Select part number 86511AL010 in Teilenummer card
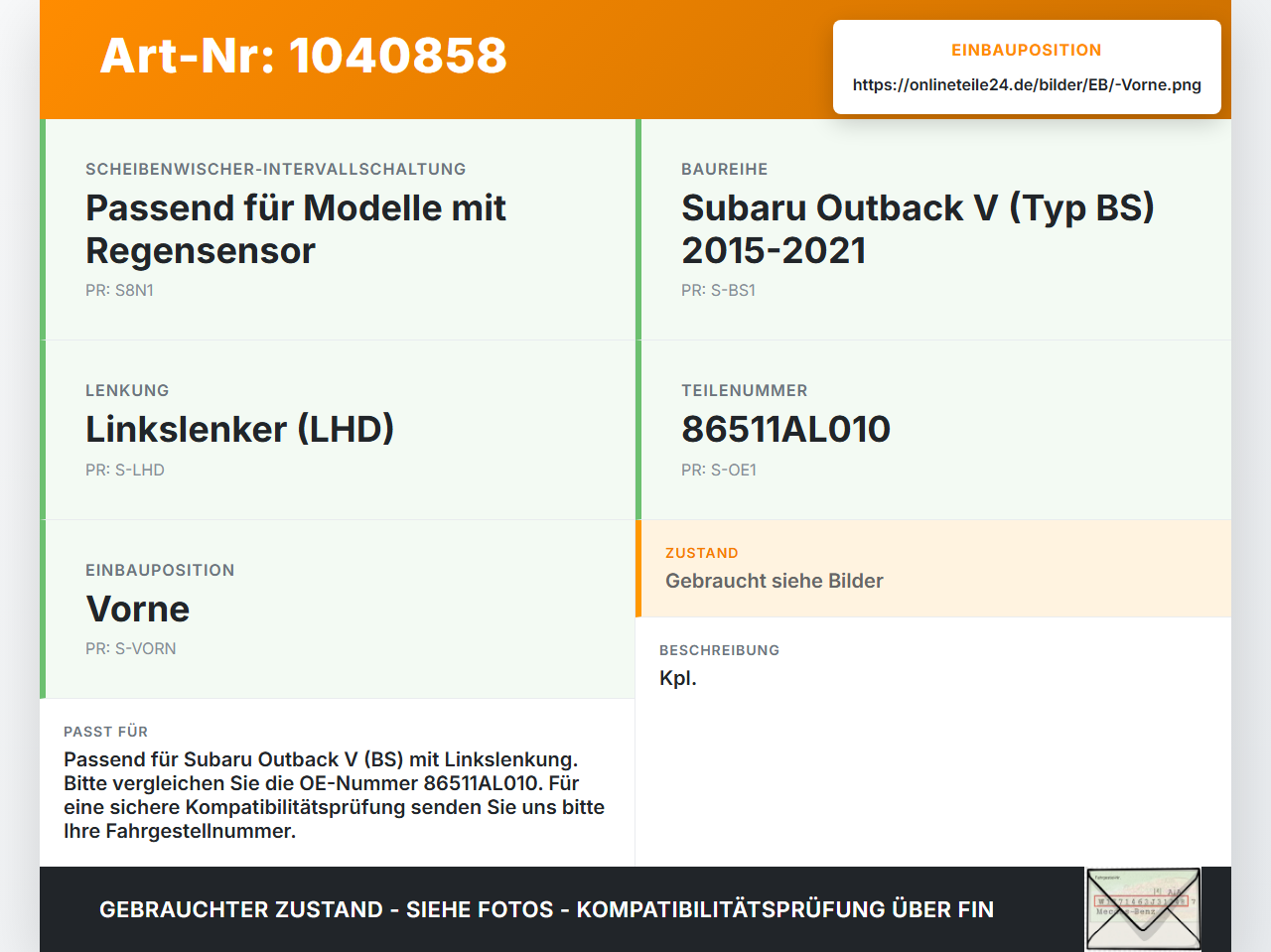Viewport: 1271px width, 952px height. 785,429
